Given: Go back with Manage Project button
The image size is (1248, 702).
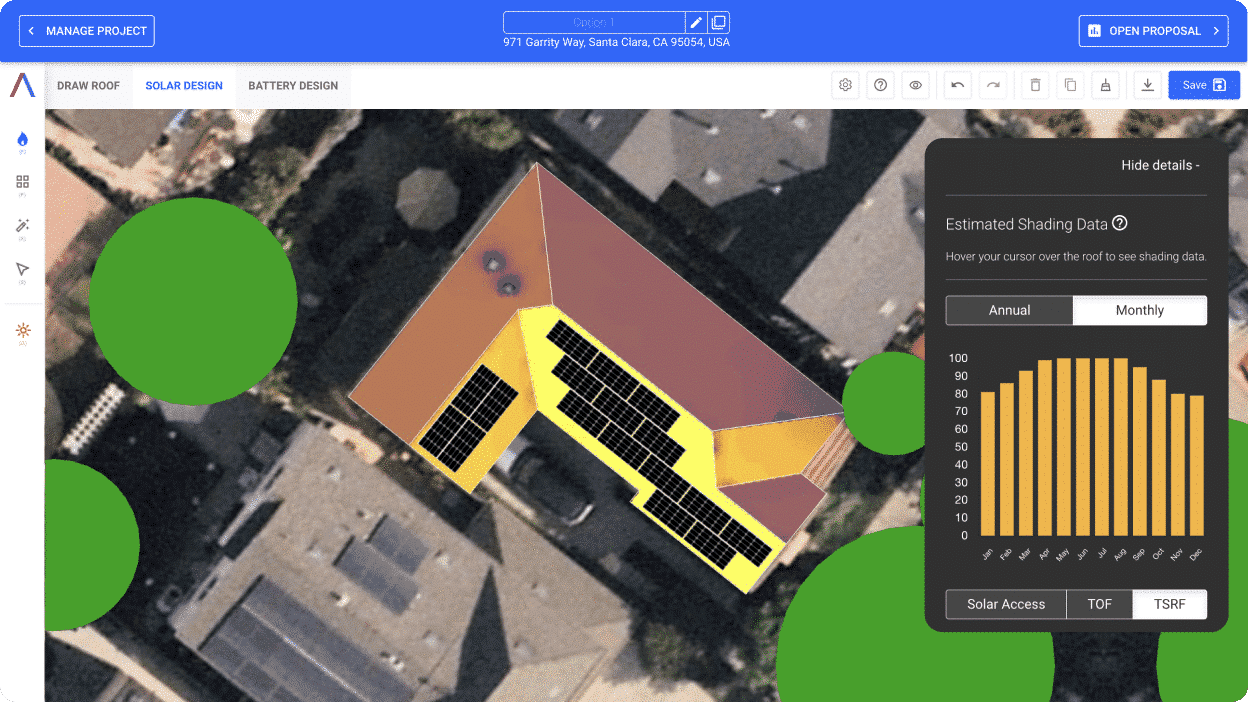Looking at the screenshot, I should tap(87, 31).
